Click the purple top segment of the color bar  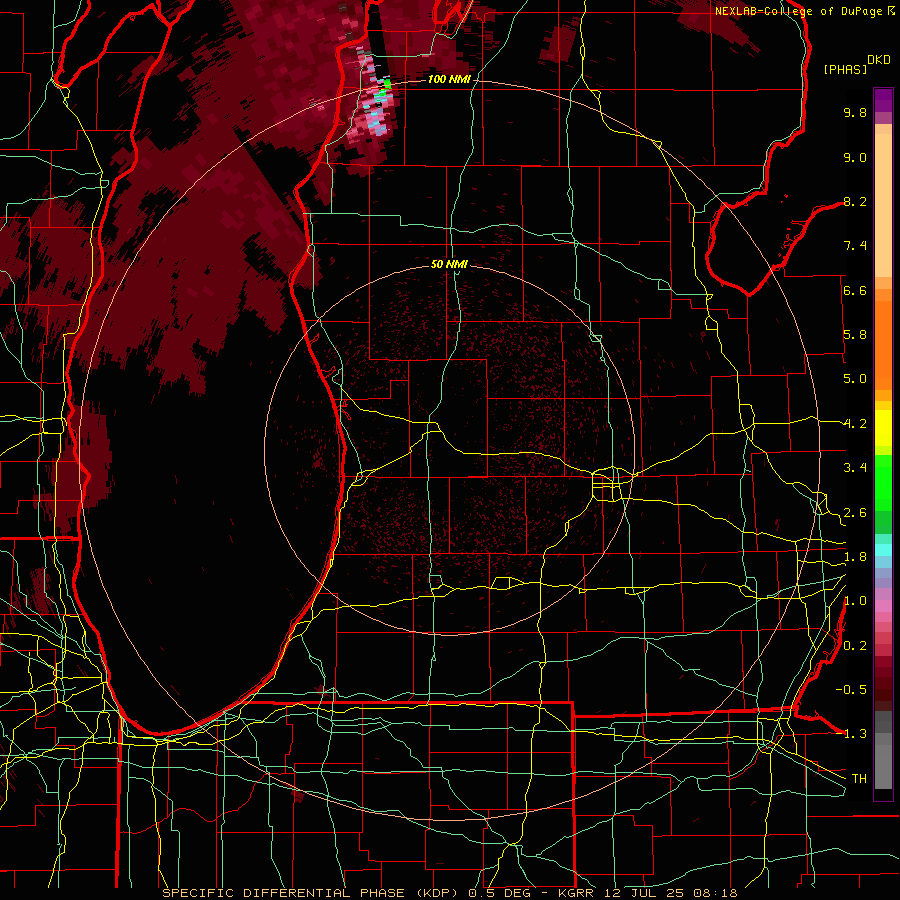click(883, 100)
